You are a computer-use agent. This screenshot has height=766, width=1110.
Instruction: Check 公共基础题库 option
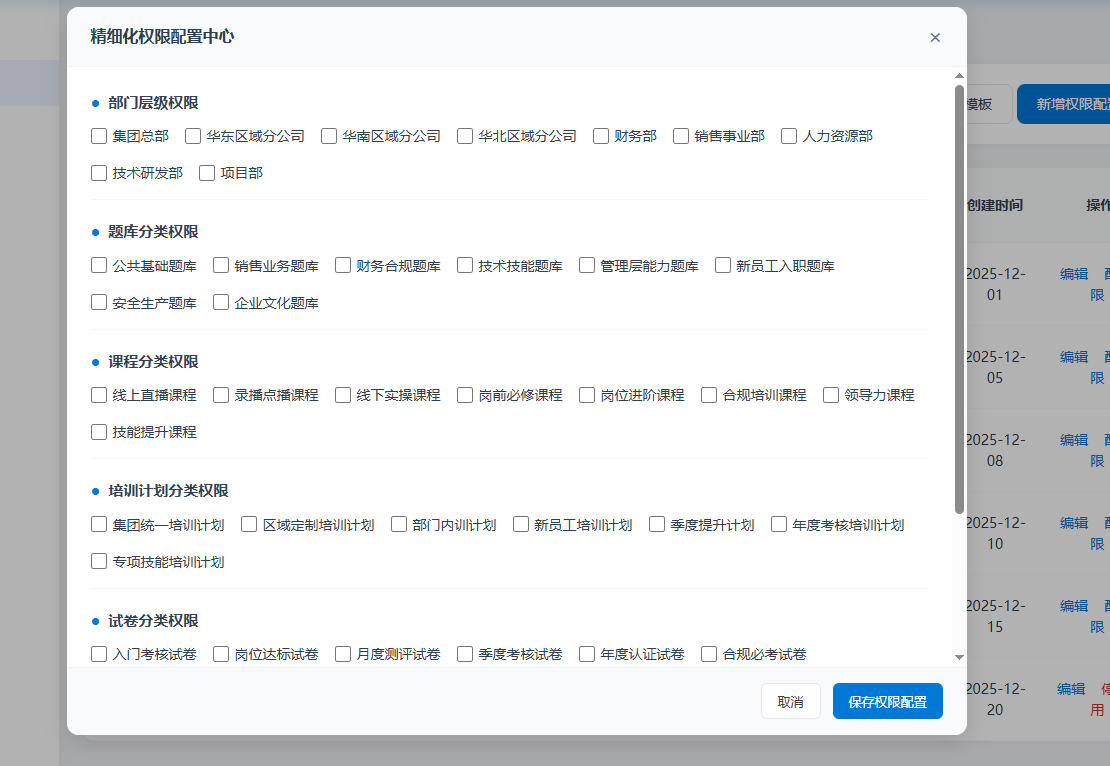(x=99, y=266)
